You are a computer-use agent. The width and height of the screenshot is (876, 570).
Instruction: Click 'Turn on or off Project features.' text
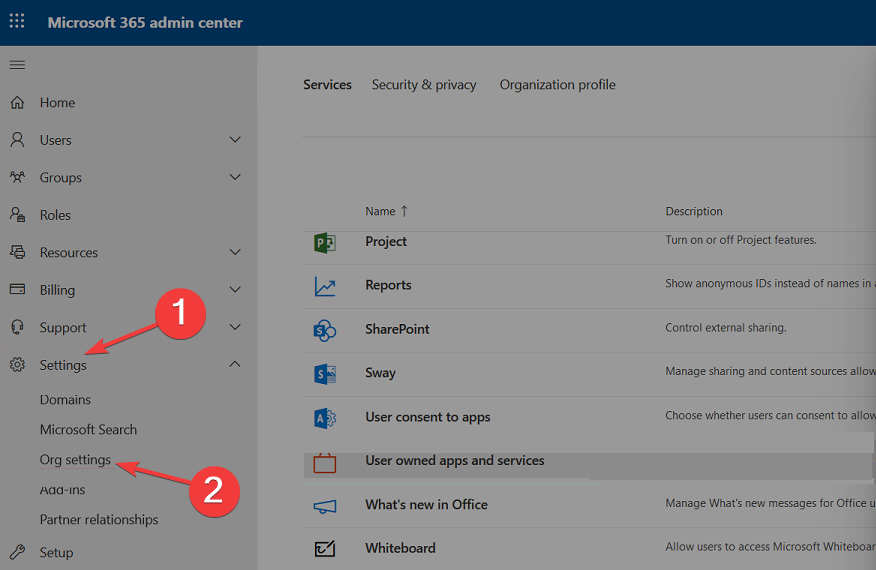tap(741, 240)
